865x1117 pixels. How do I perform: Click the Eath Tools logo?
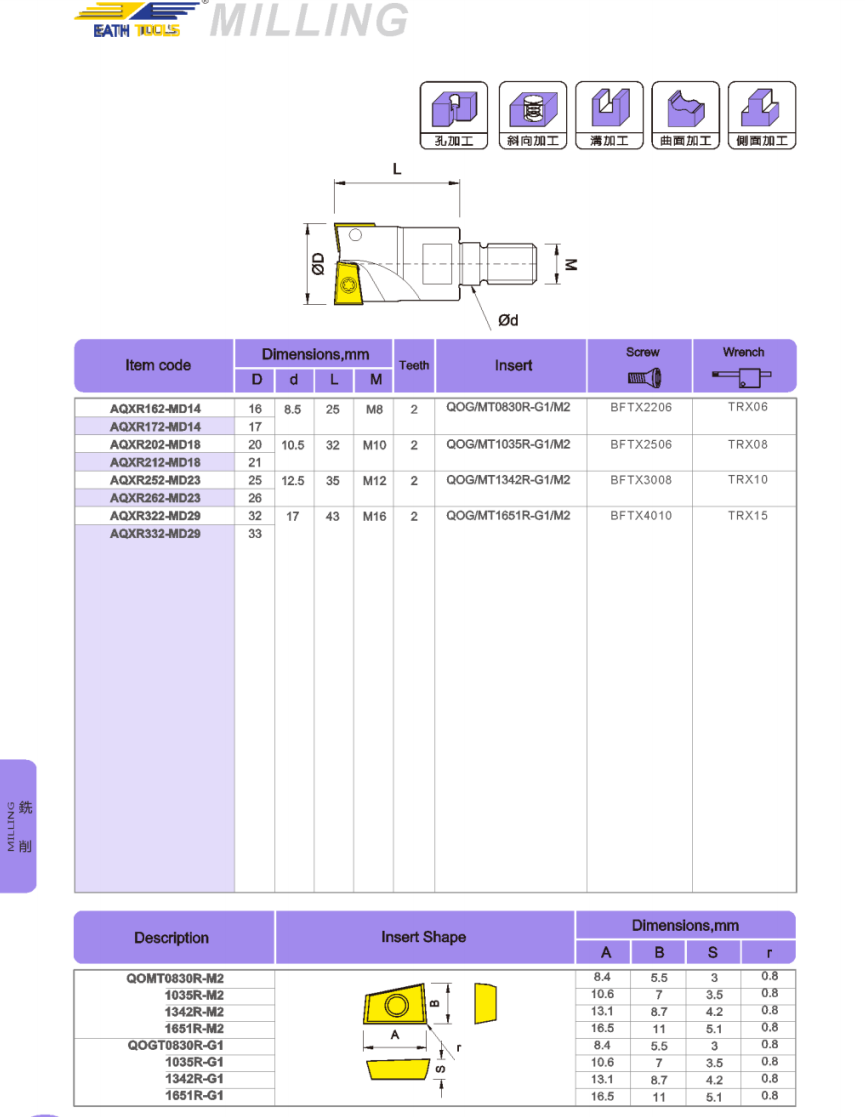[137, 20]
